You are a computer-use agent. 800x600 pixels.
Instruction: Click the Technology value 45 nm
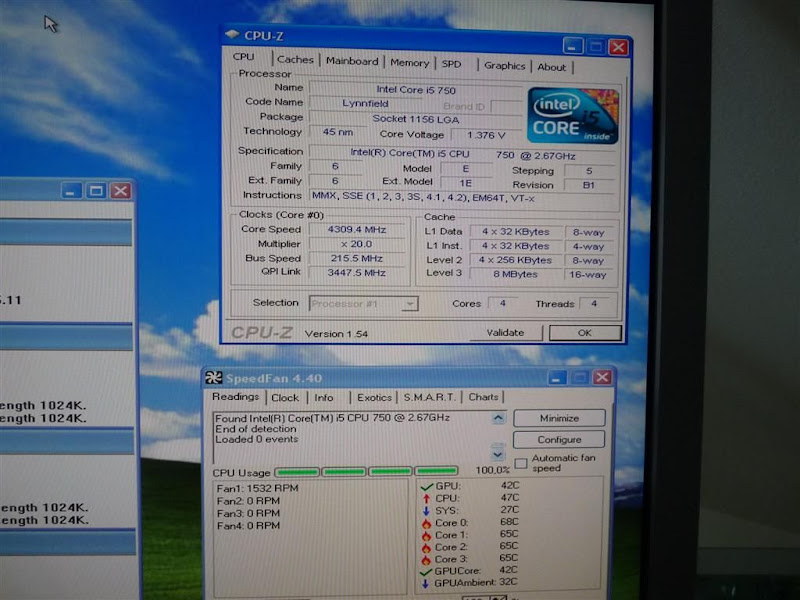click(x=338, y=132)
